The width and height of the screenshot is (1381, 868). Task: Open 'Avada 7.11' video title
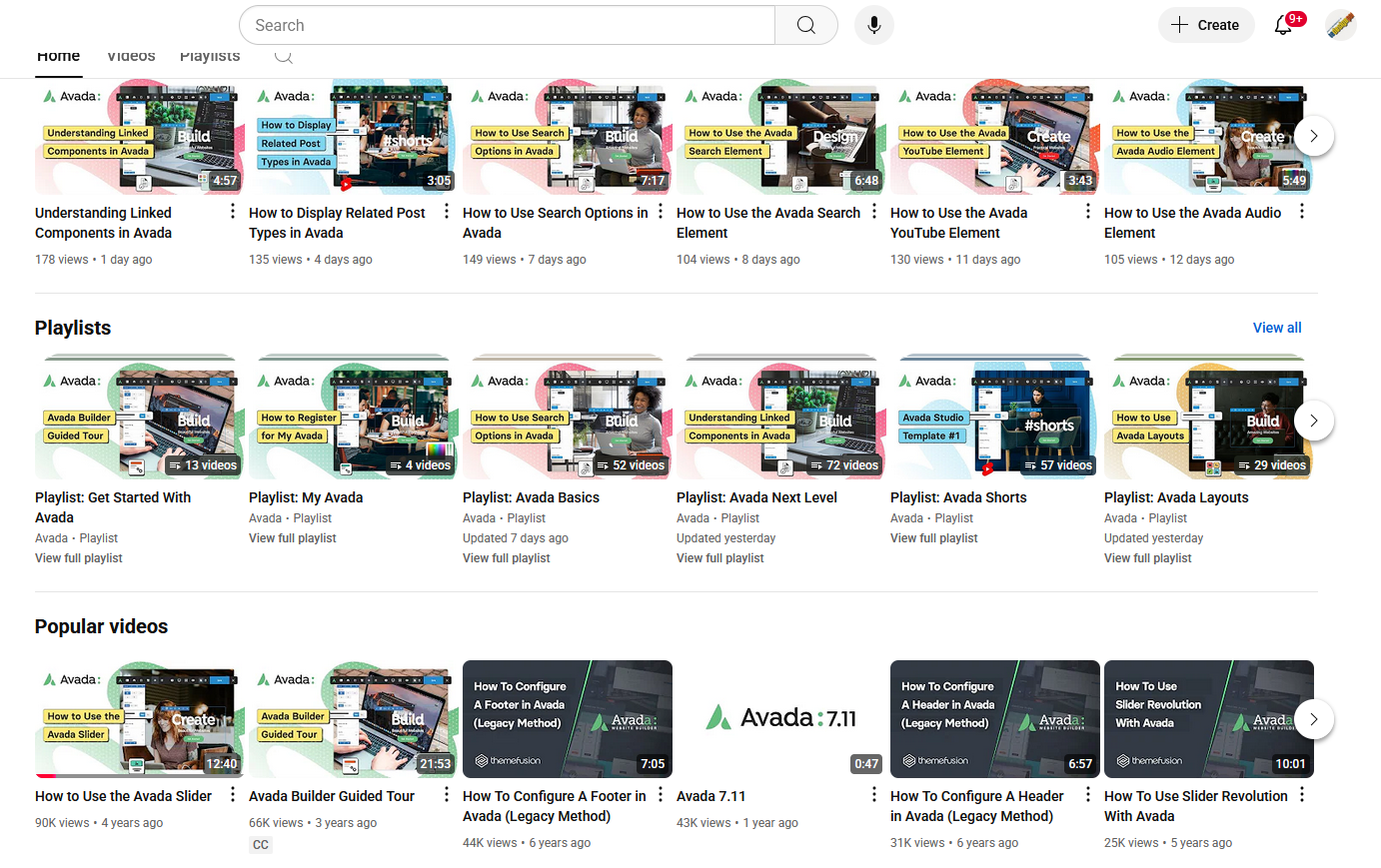(710, 796)
